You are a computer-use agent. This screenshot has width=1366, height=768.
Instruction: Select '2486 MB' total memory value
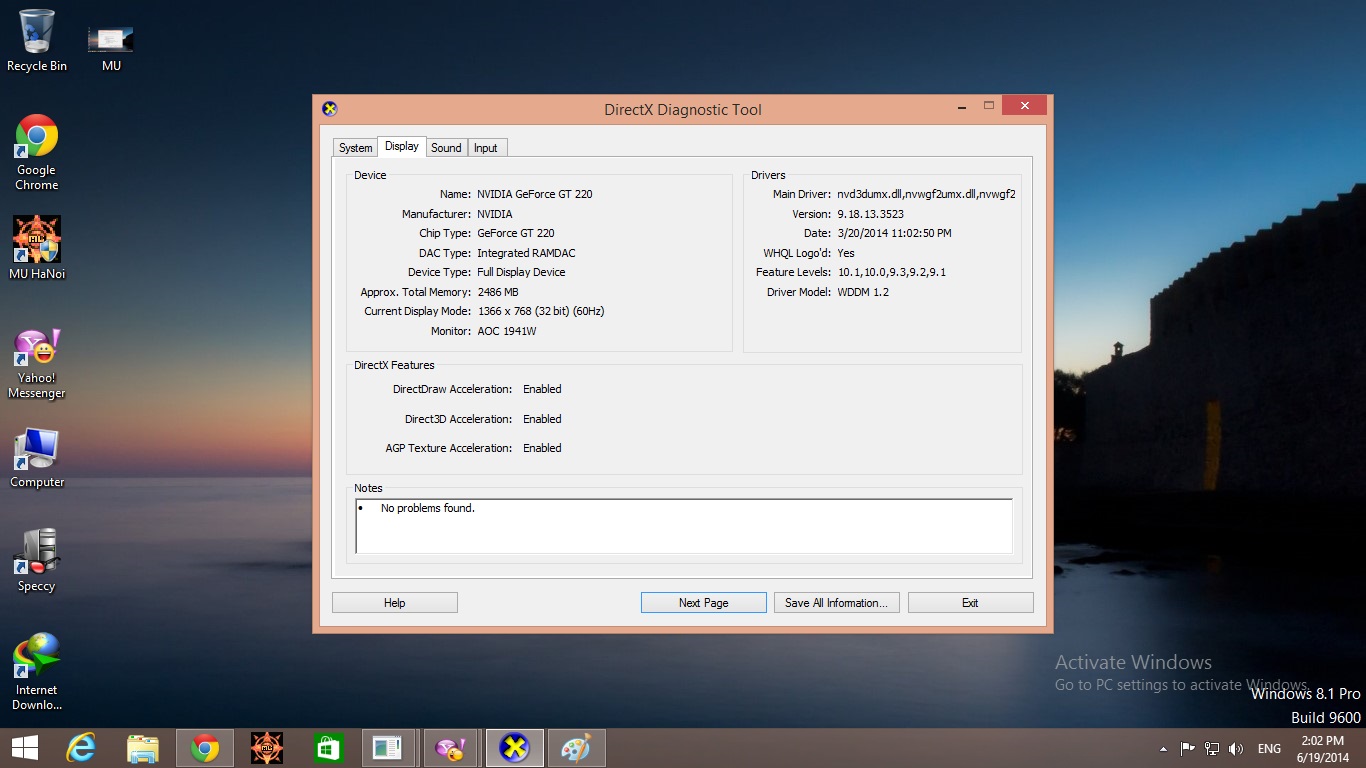[497, 292]
